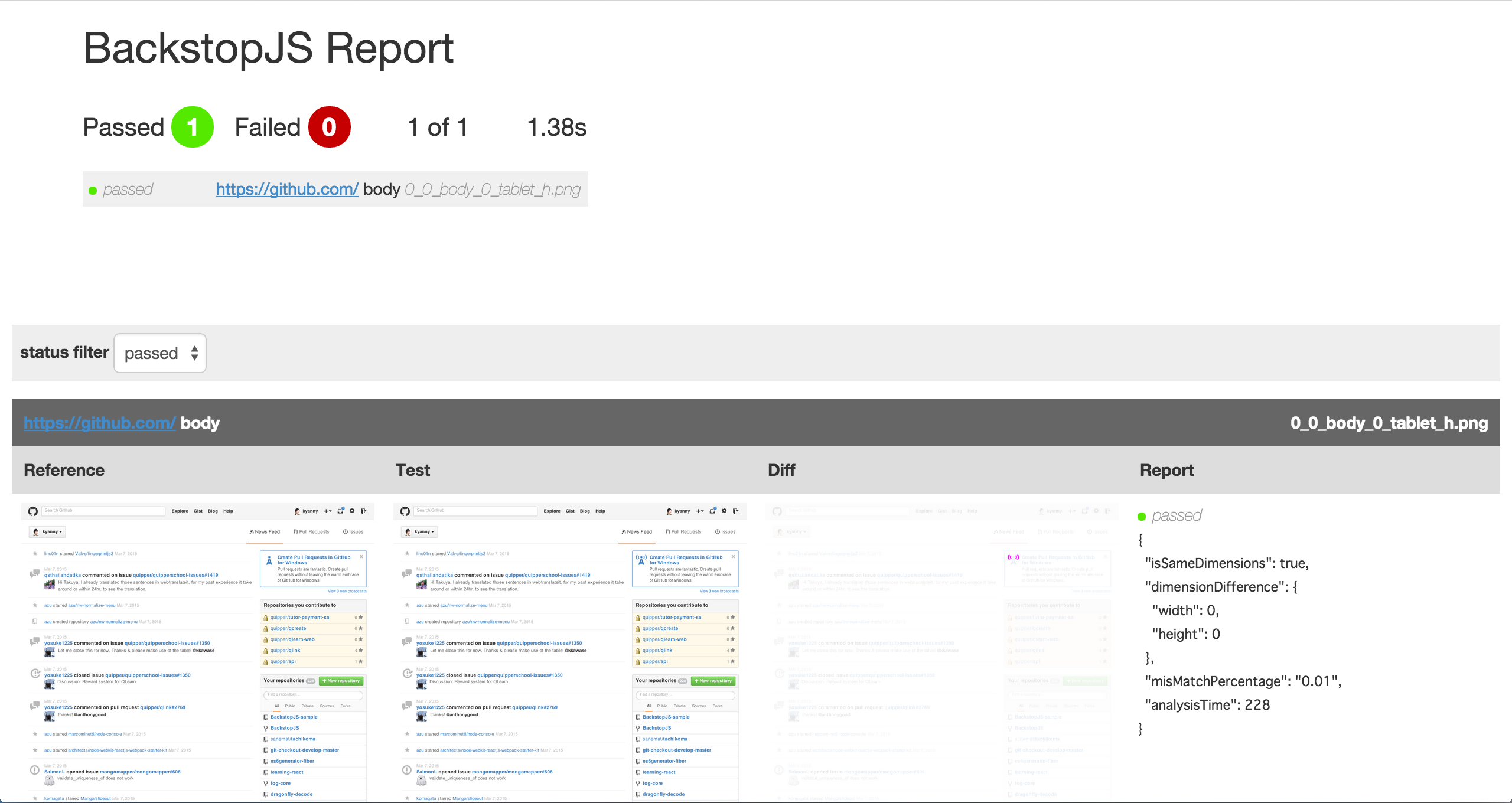Open the status filter dropdown
The height and width of the screenshot is (803, 1512).
point(160,353)
